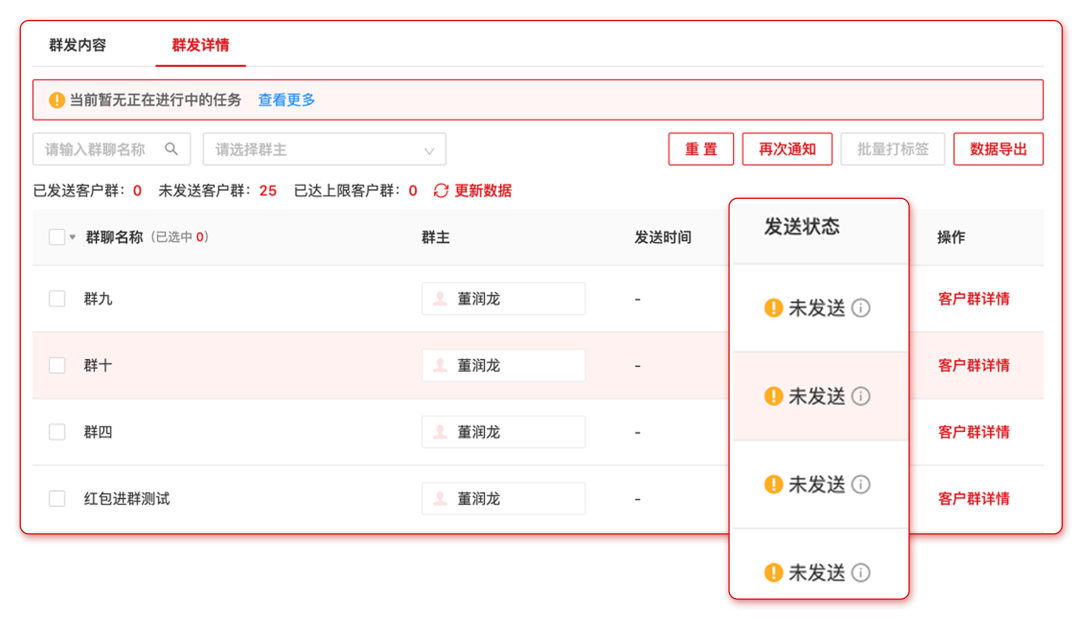1080x621 pixels.
Task: Click the refresh icon beside 更新数据
Action: (x=441, y=190)
